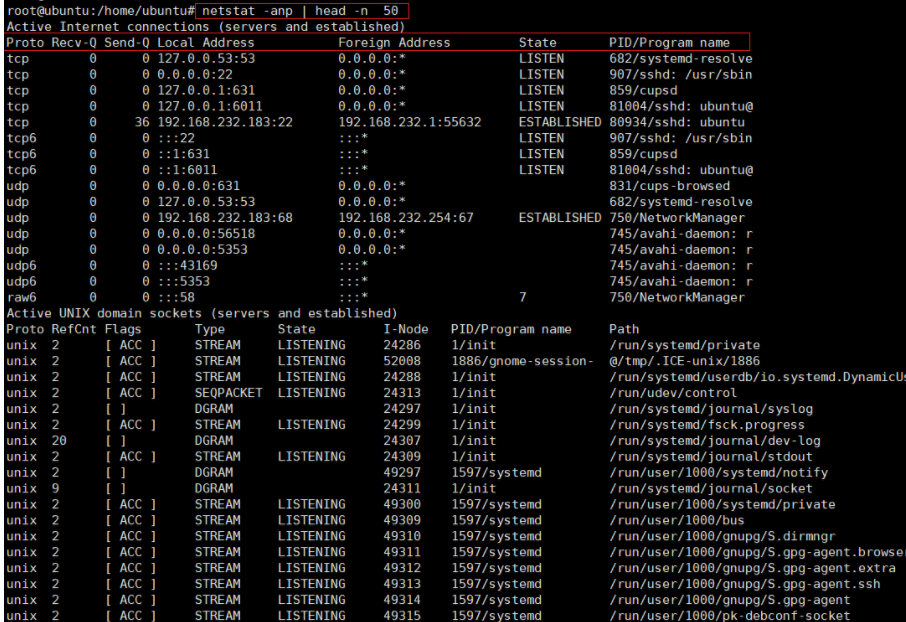Click the /run/systemd/journal/stdout path
The image size is (906, 622).
coord(711,456)
